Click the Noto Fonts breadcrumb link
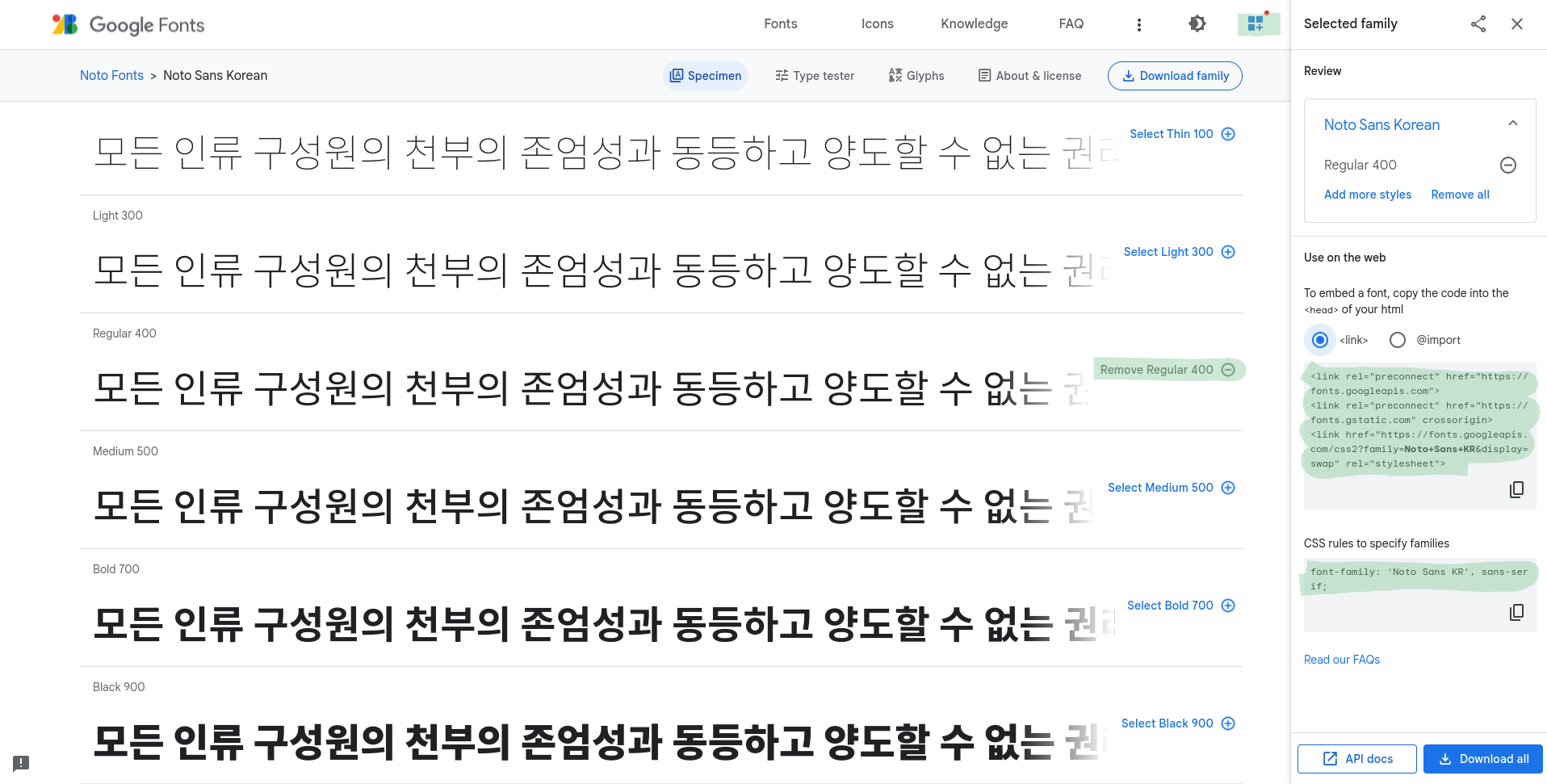1547x784 pixels. pyautogui.click(x=111, y=75)
